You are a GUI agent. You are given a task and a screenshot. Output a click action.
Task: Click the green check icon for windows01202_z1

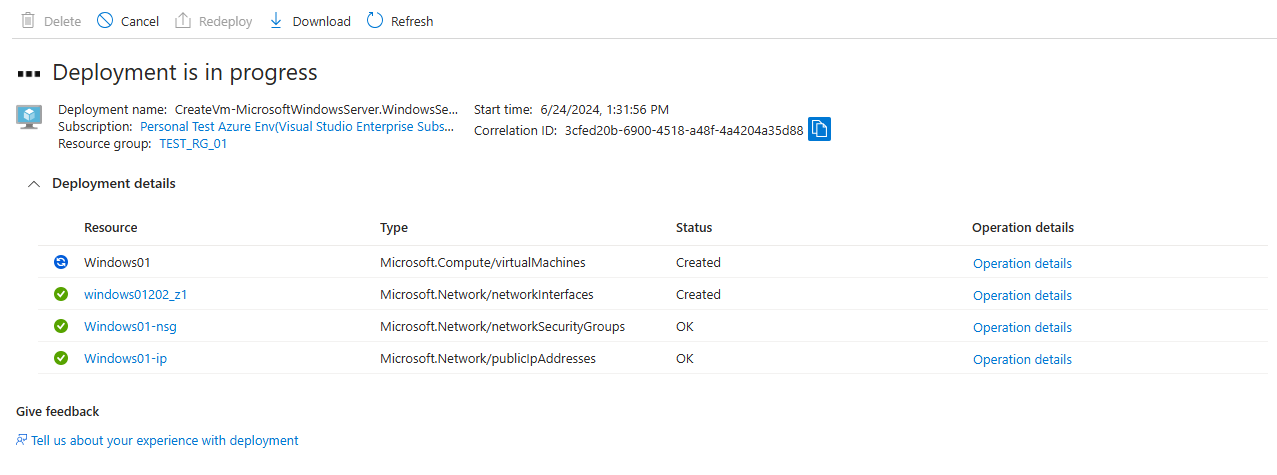[61, 294]
